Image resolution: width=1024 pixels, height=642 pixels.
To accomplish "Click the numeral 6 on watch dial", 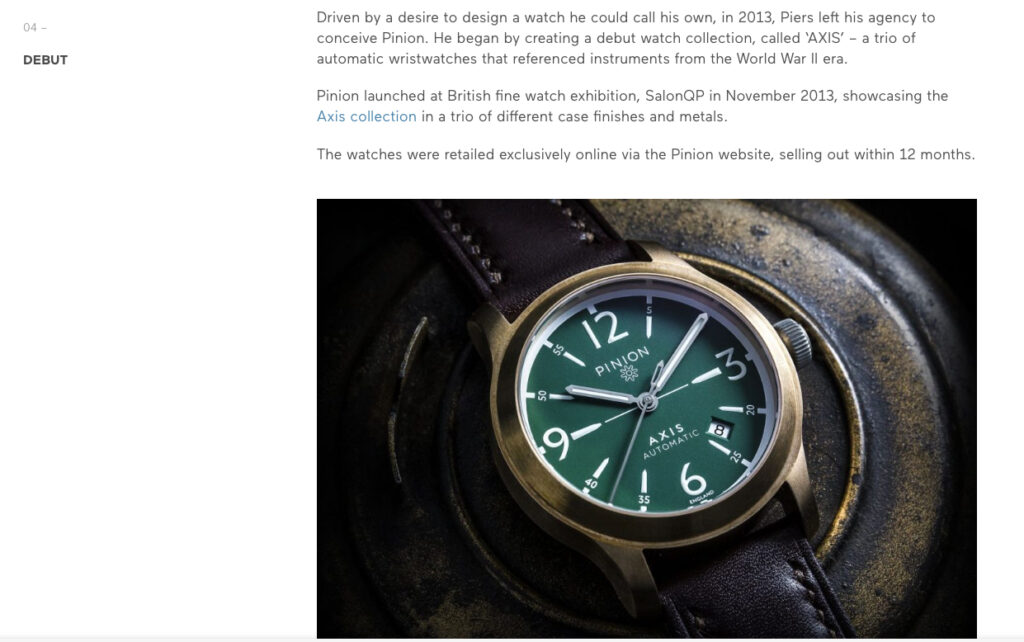I will click(693, 479).
